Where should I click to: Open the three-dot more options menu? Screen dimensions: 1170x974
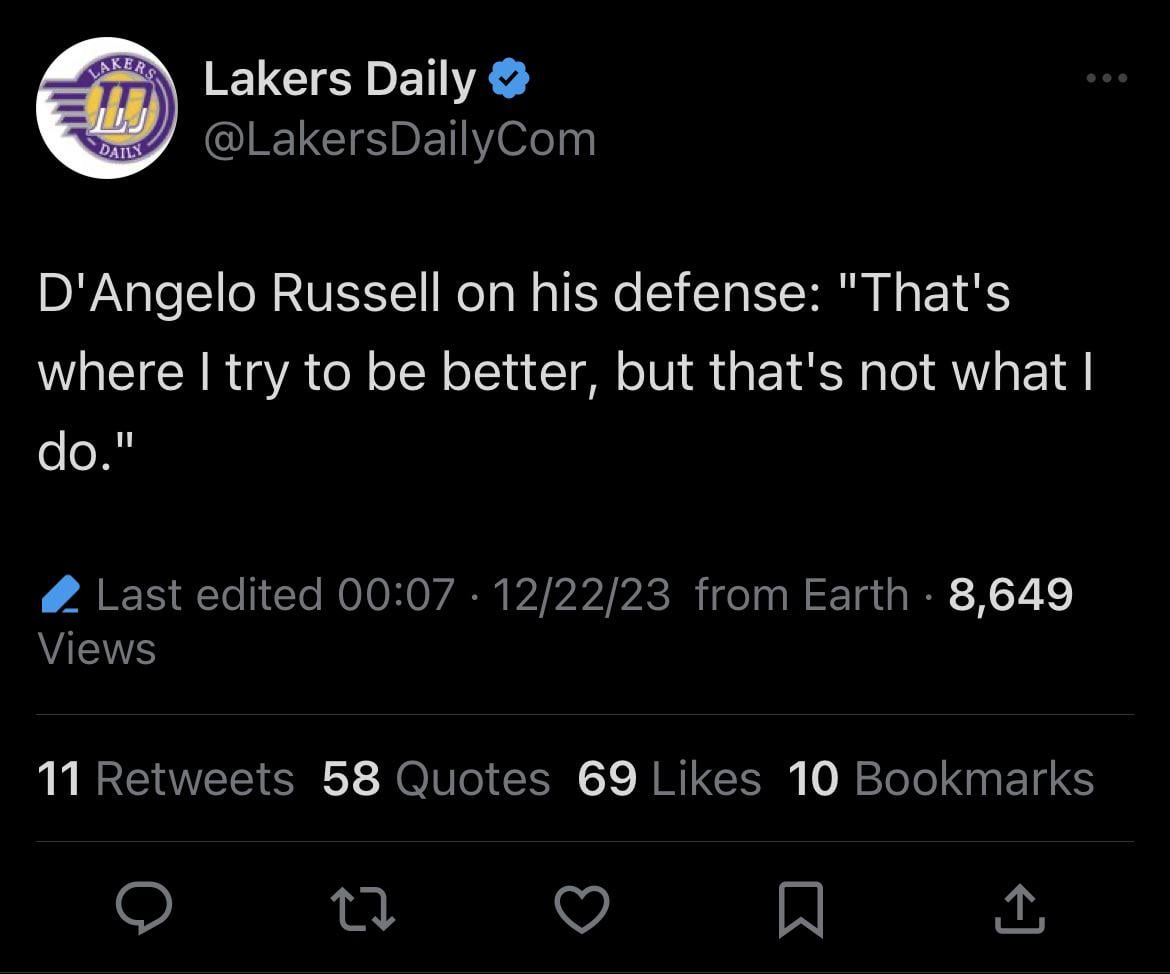tap(1107, 78)
